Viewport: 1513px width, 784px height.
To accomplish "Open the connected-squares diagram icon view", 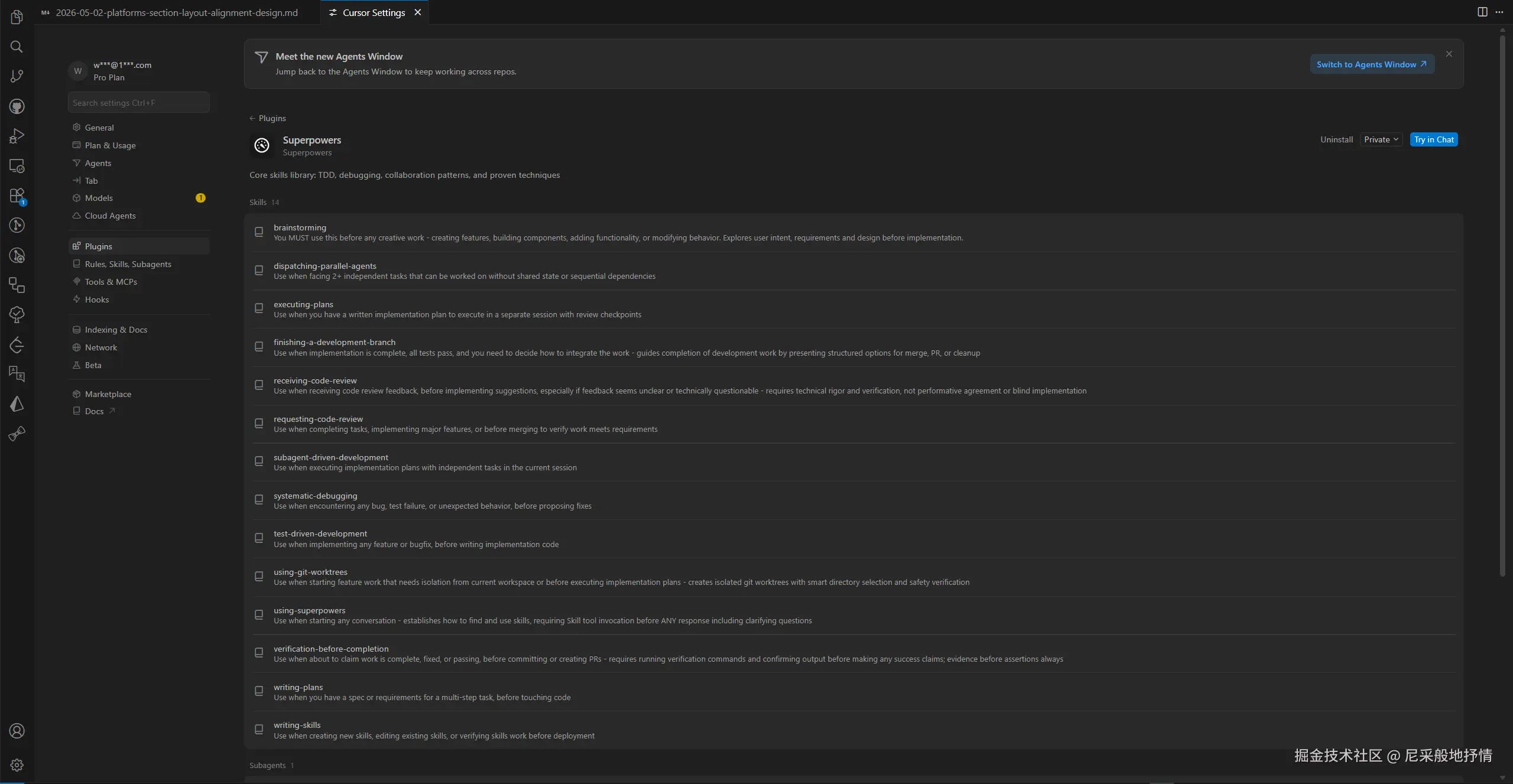I will (x=17, y=285).
